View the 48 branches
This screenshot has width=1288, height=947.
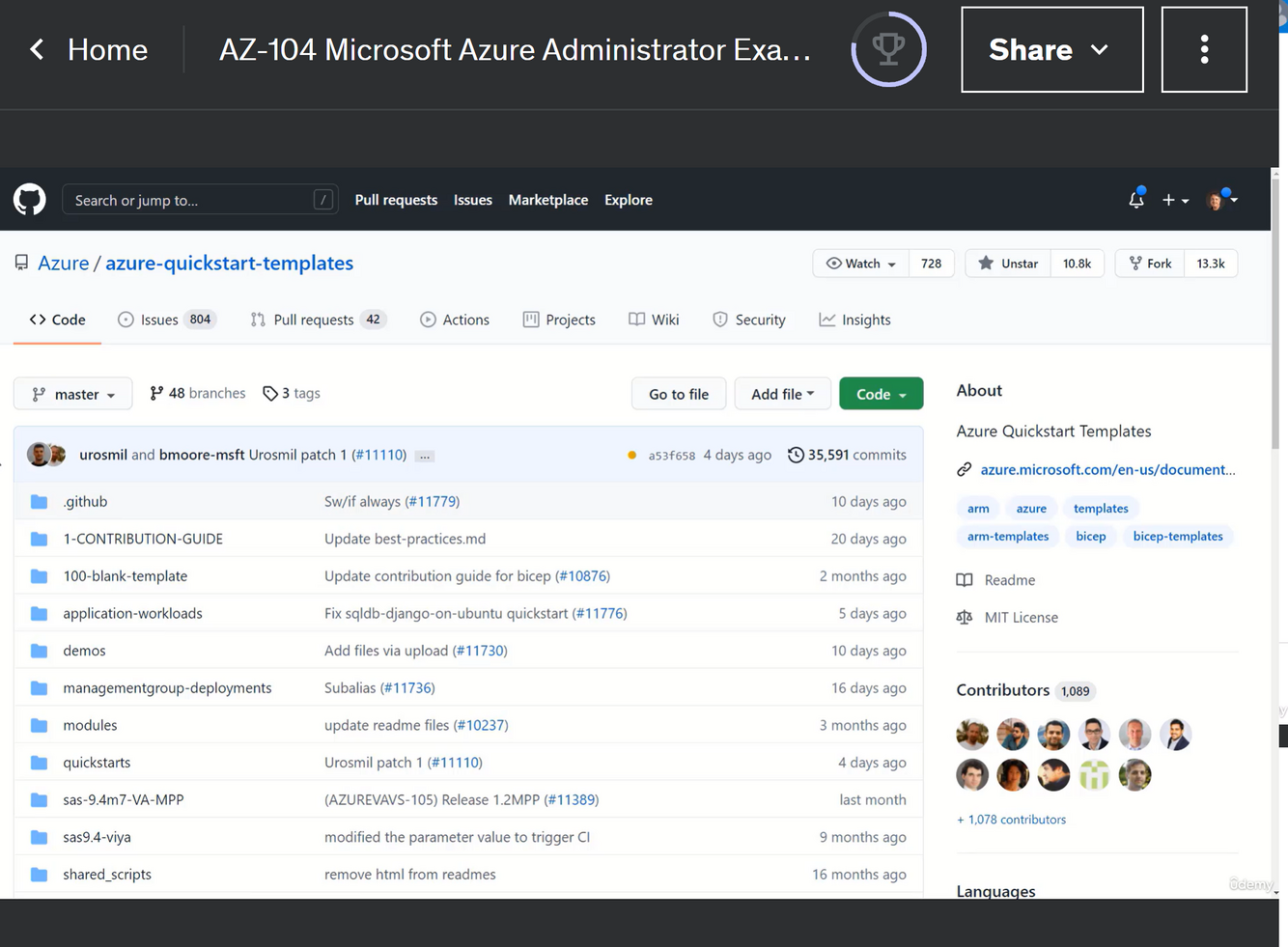point(198,393)
